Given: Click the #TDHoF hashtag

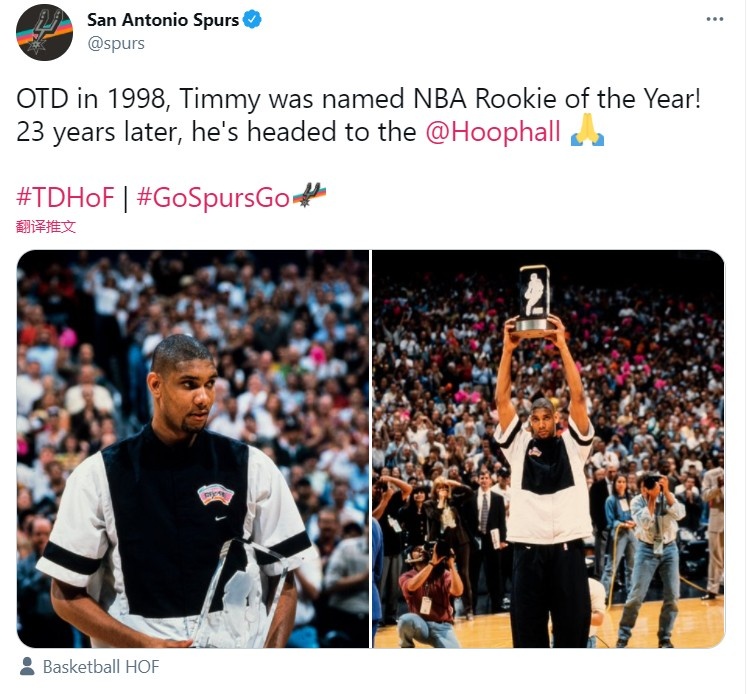Looking at the screenshot, I should [x=65, y=197].
